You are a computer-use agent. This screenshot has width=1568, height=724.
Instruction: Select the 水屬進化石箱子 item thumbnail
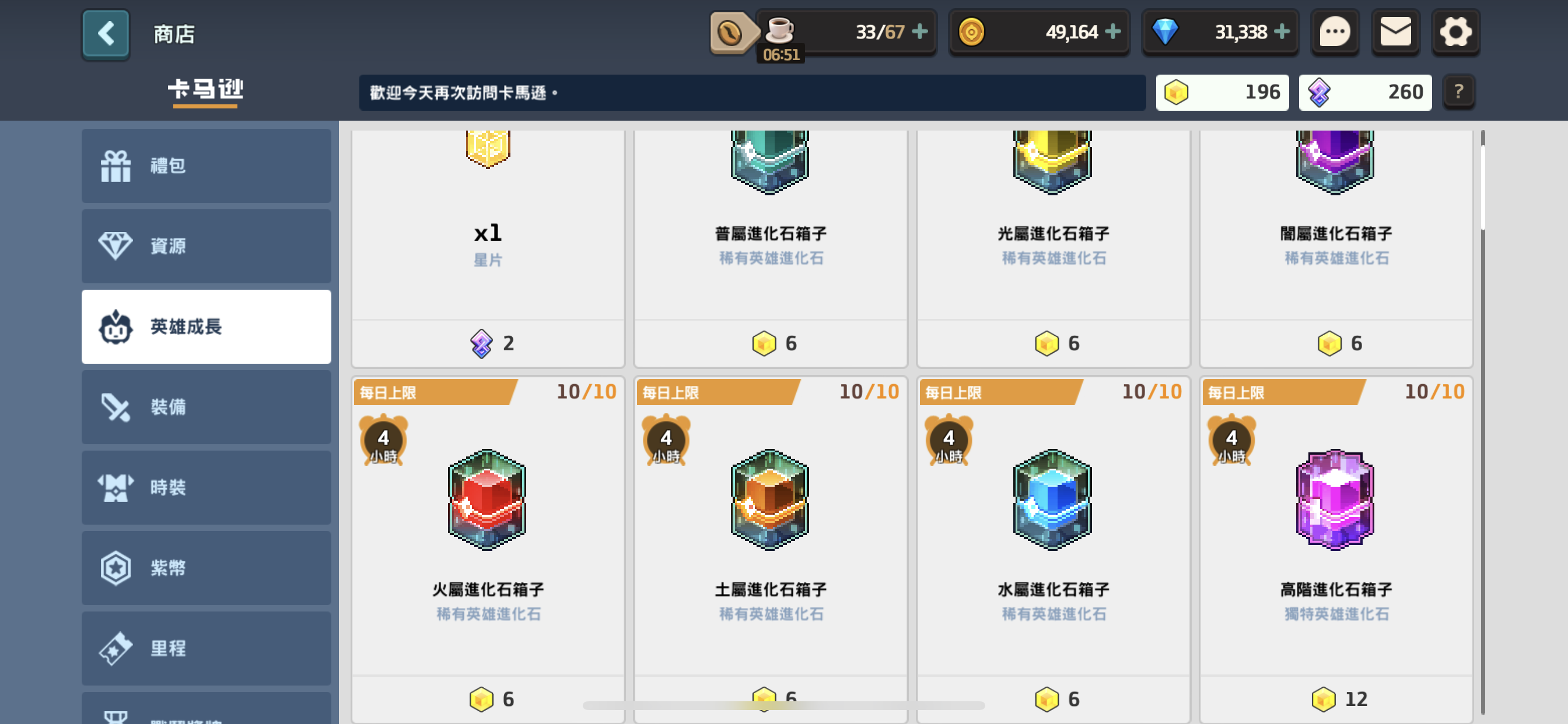click(x=1053, y=500)
